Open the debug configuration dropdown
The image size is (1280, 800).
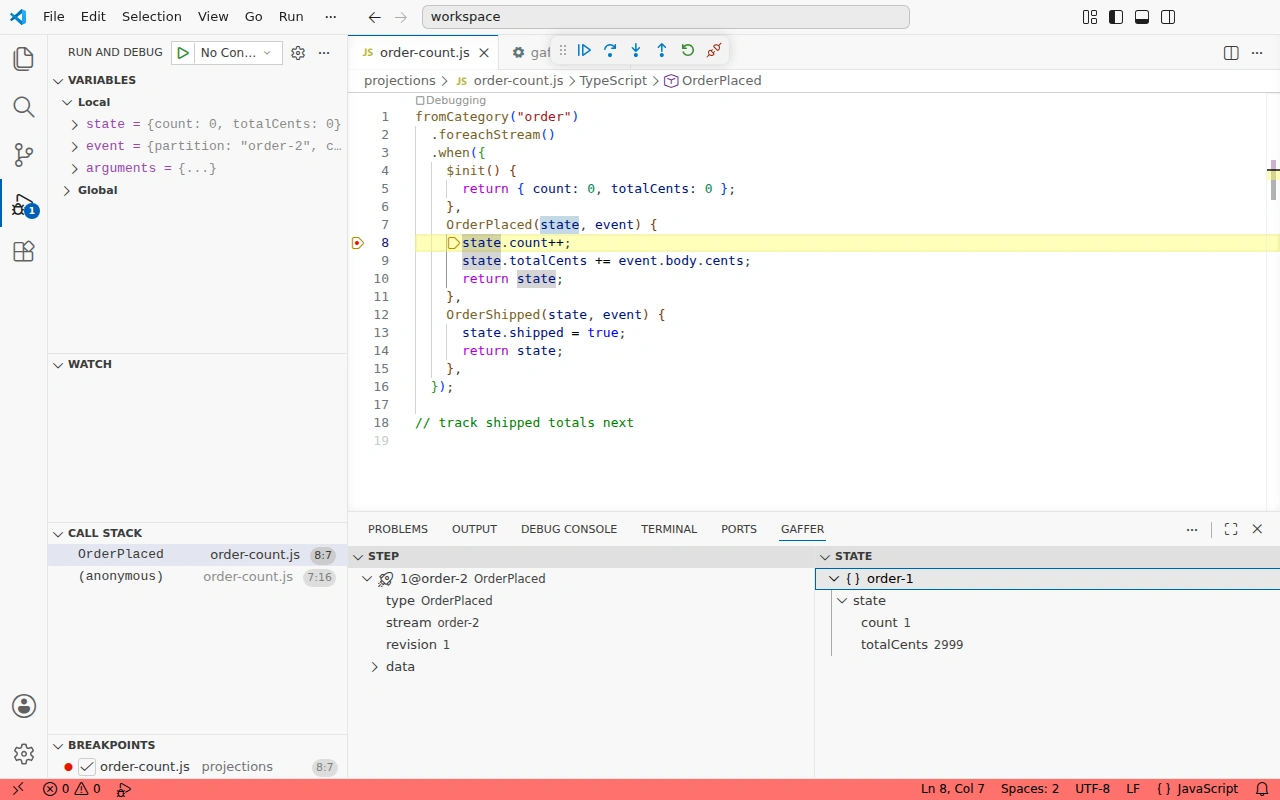click(237, 53)
